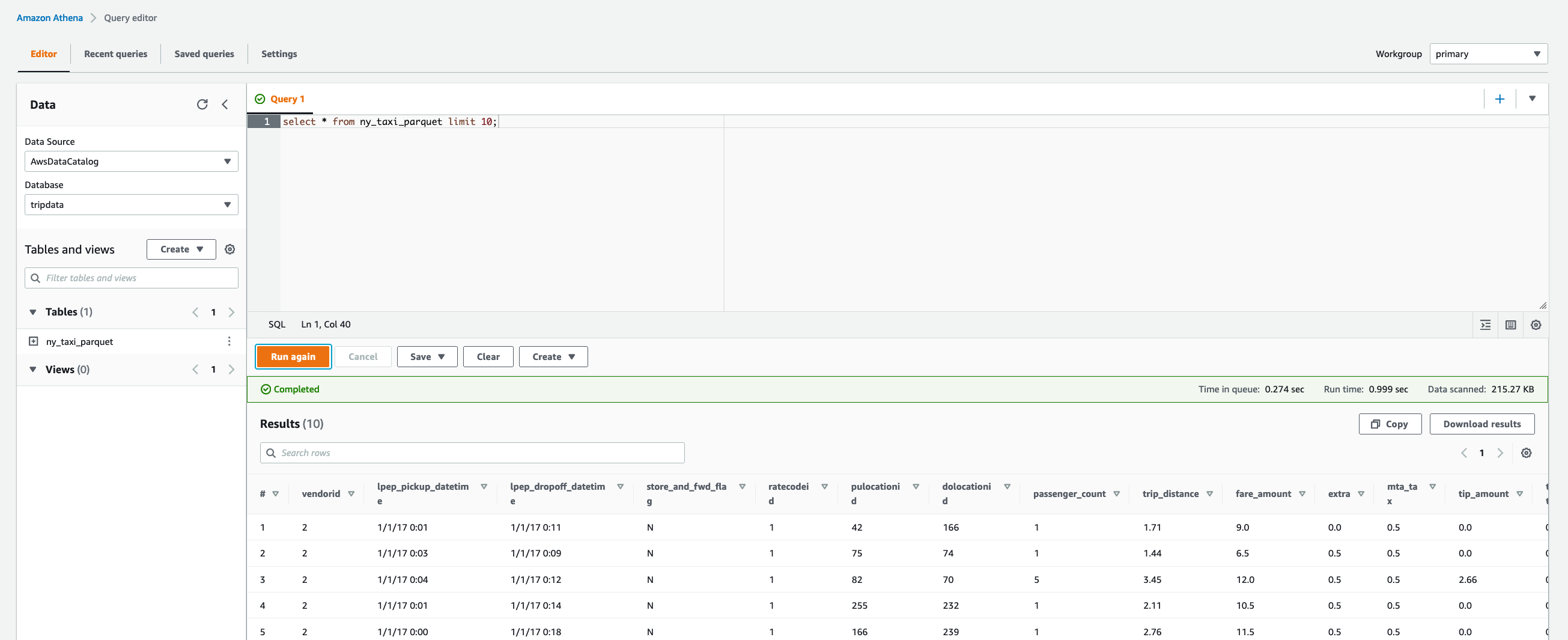Switch to the Editor tab
This screenshot has width=1568, height=640.
click(x=43, y=53)
